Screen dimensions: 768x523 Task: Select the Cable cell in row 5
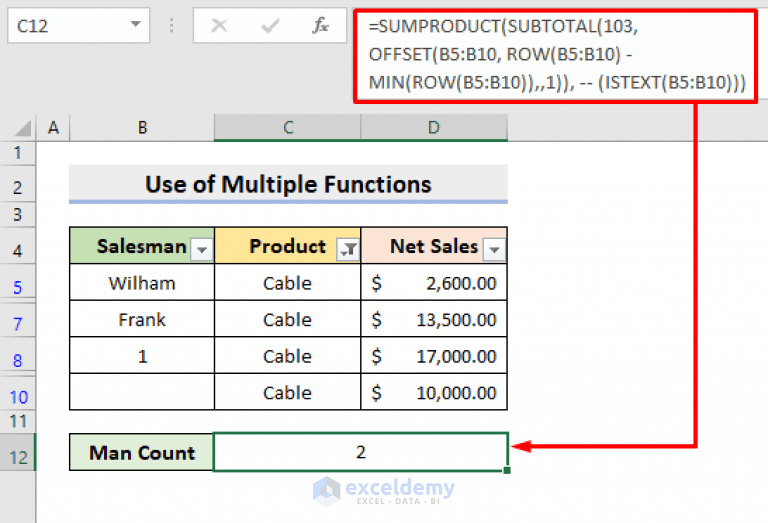click(288, 283)
